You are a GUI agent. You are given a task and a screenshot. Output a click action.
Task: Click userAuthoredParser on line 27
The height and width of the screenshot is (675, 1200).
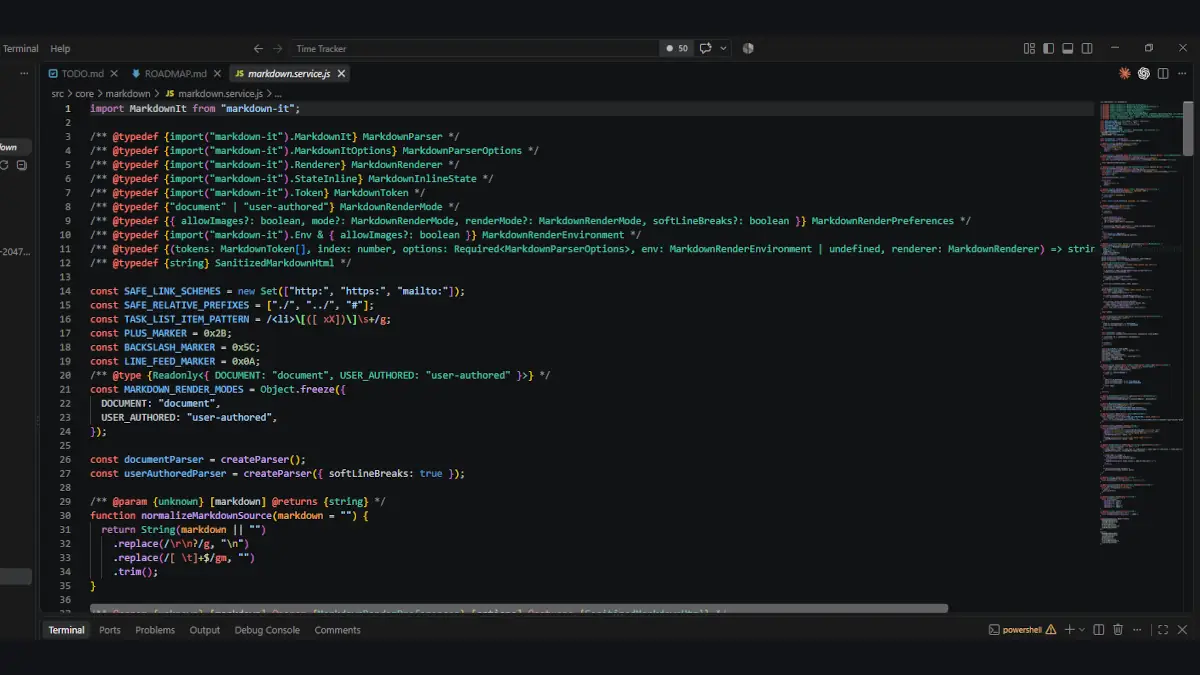click(x=175, y=473)
